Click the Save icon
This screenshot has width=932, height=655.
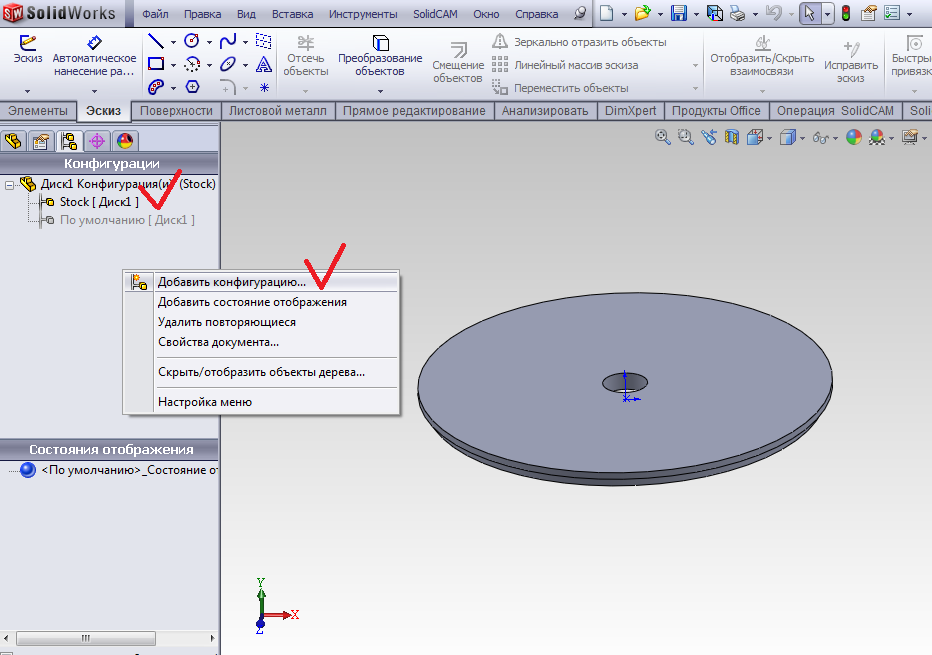tap(679, 12)
